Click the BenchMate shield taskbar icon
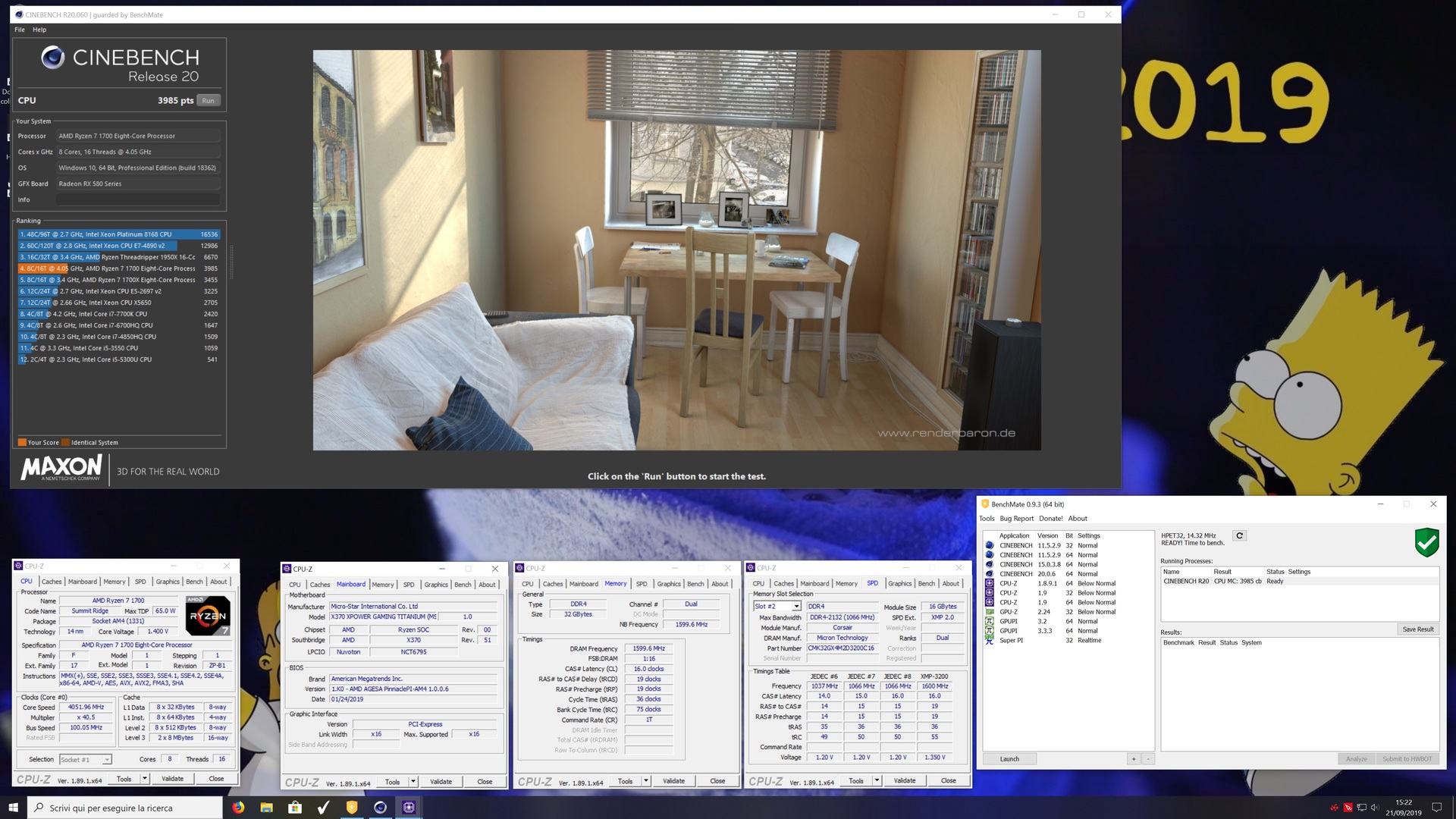1456x819 pixels. (x=352, y=808)
